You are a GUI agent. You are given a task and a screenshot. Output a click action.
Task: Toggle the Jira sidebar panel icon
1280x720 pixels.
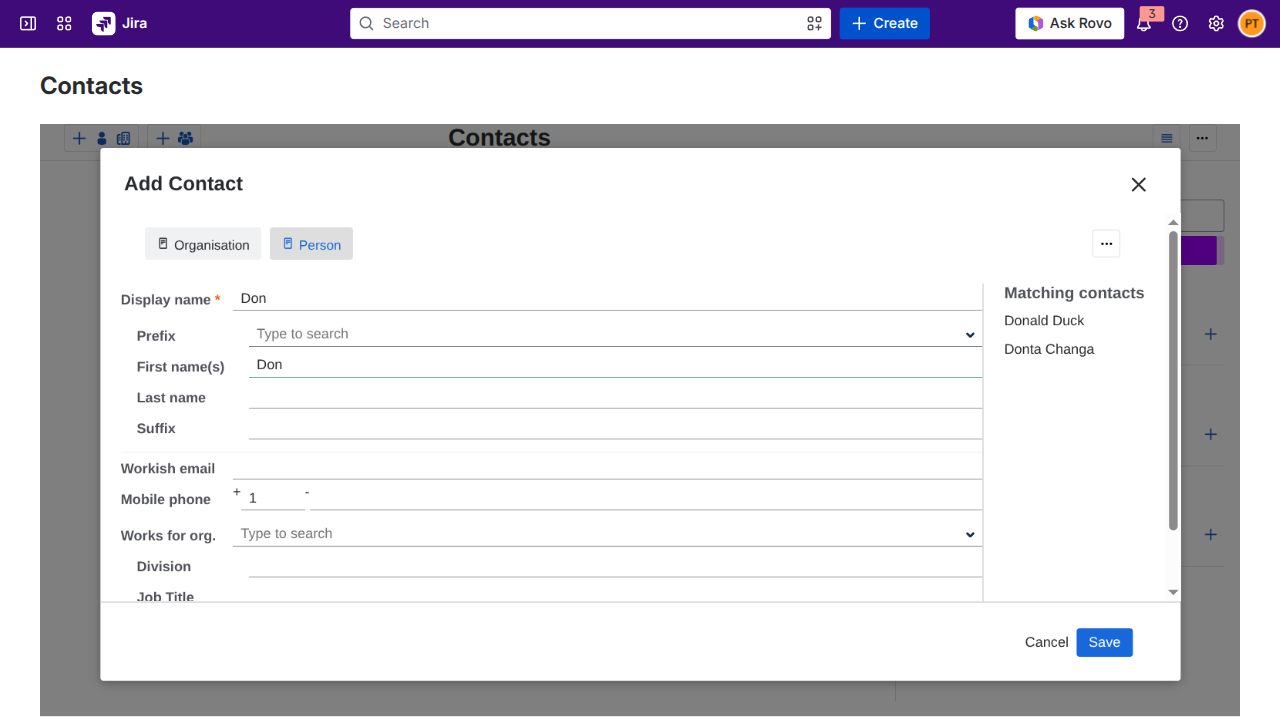click(28, 23)
